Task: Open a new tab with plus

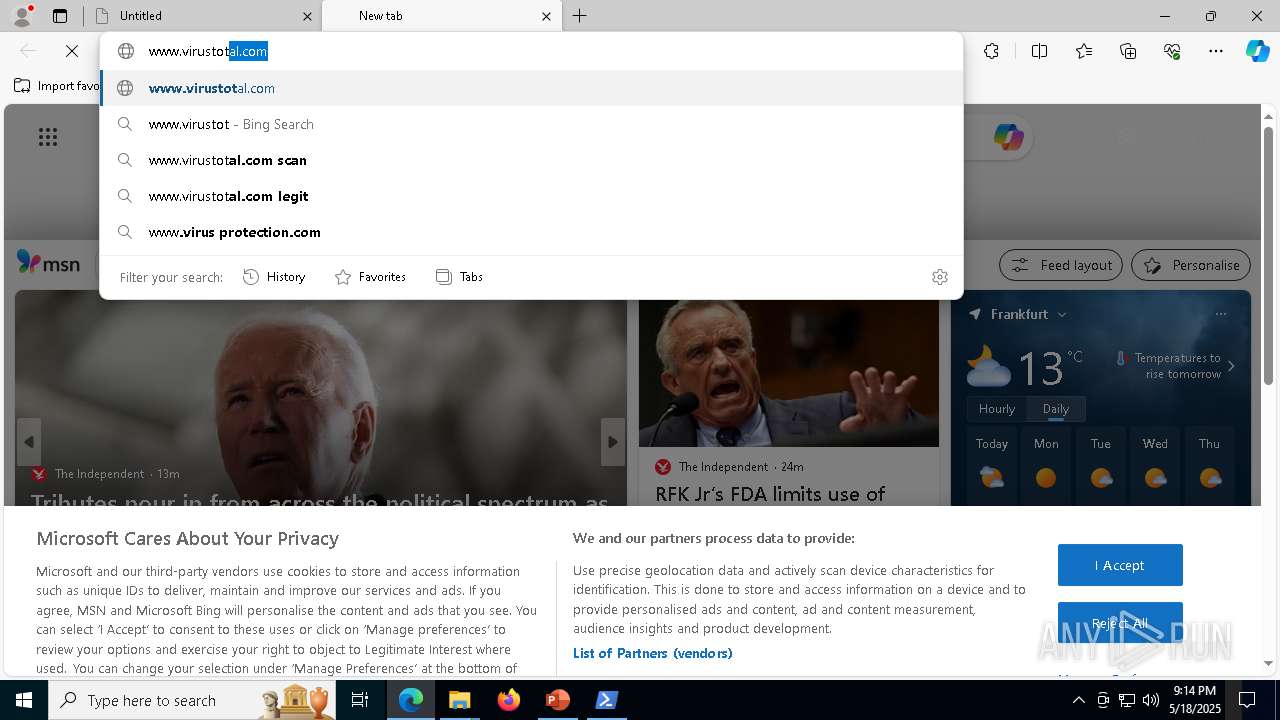Action: pos(580,16)
